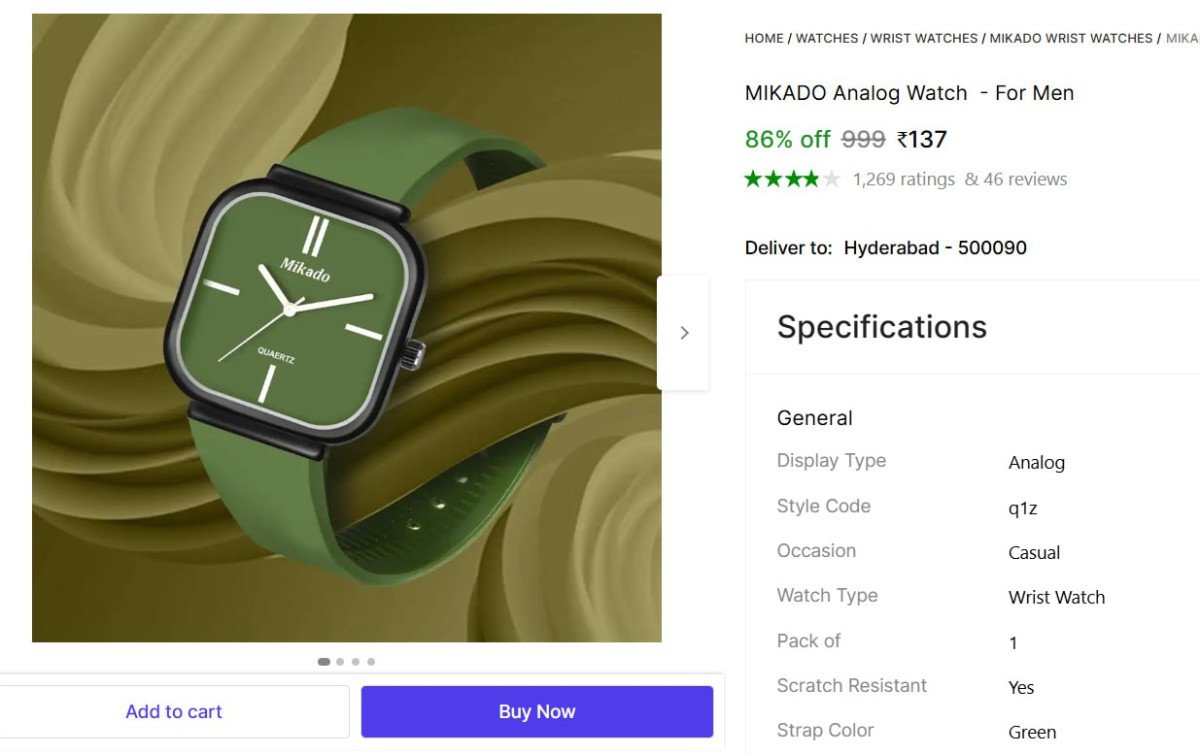The image size is (1200, 754).
Task: Change delivery pincode Hyderabad - 500090
Action: [x=935, y=248]
